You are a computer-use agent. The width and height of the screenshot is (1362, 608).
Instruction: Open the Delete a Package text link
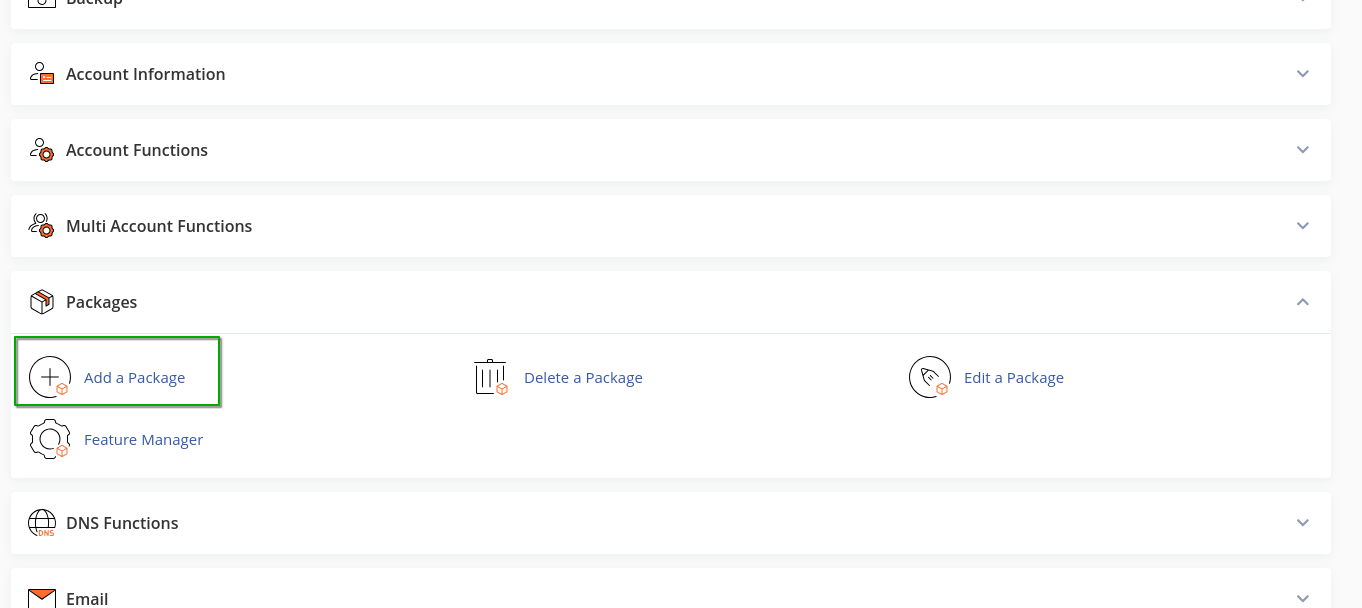[583, 378]
